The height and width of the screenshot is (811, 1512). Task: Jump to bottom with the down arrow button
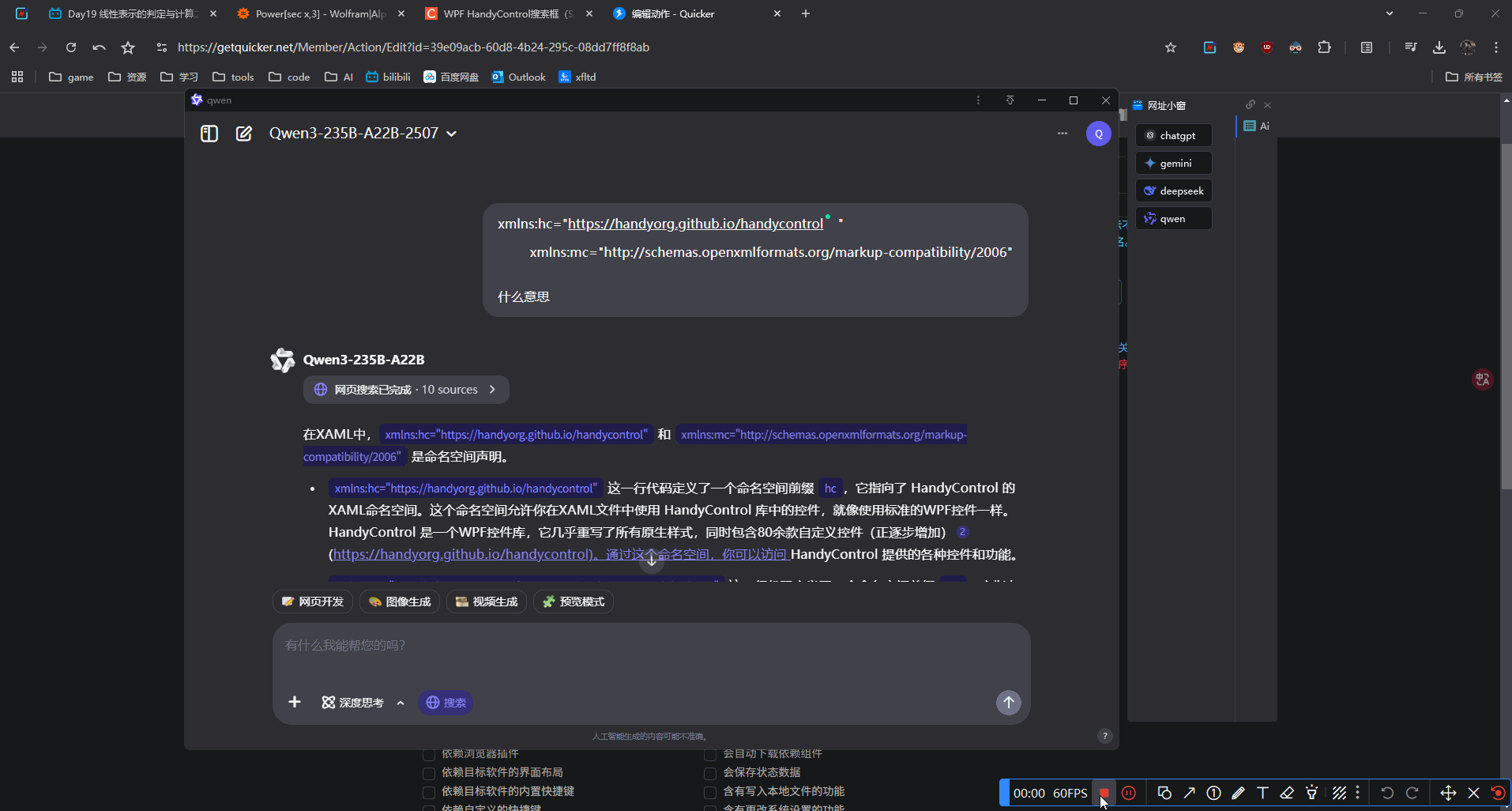652,560
